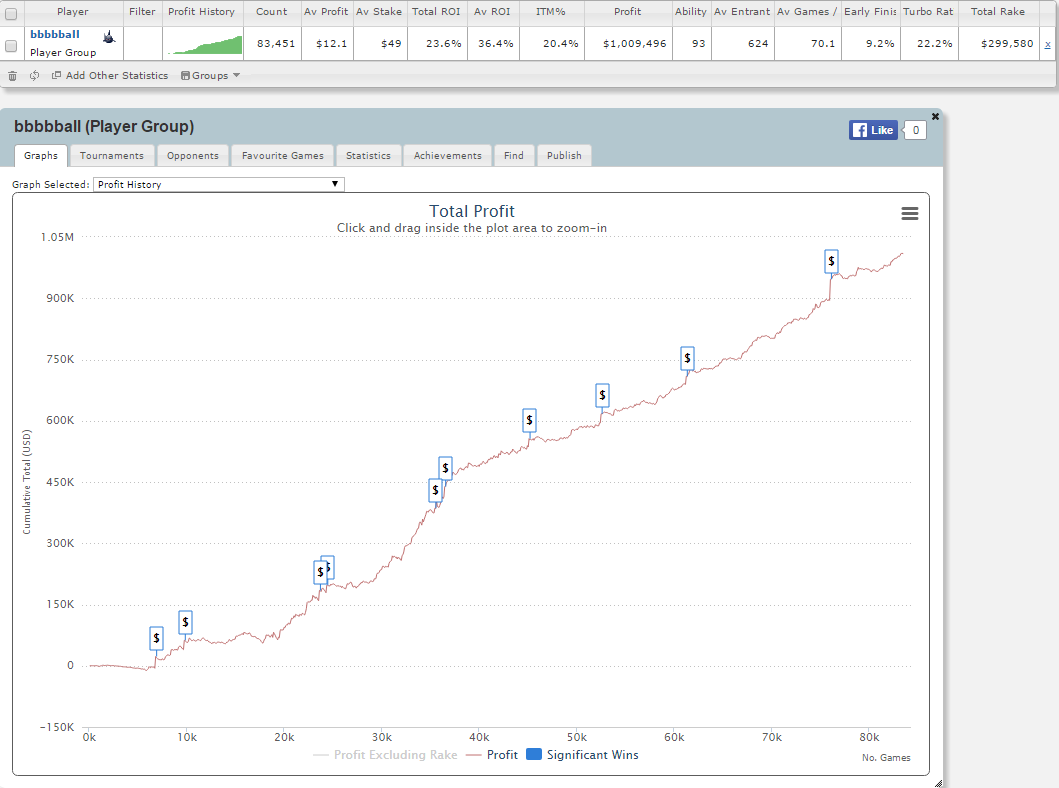Viewport: 1059px width, 788px height.
Task: Open the Find tab
Action: point(513,155)
